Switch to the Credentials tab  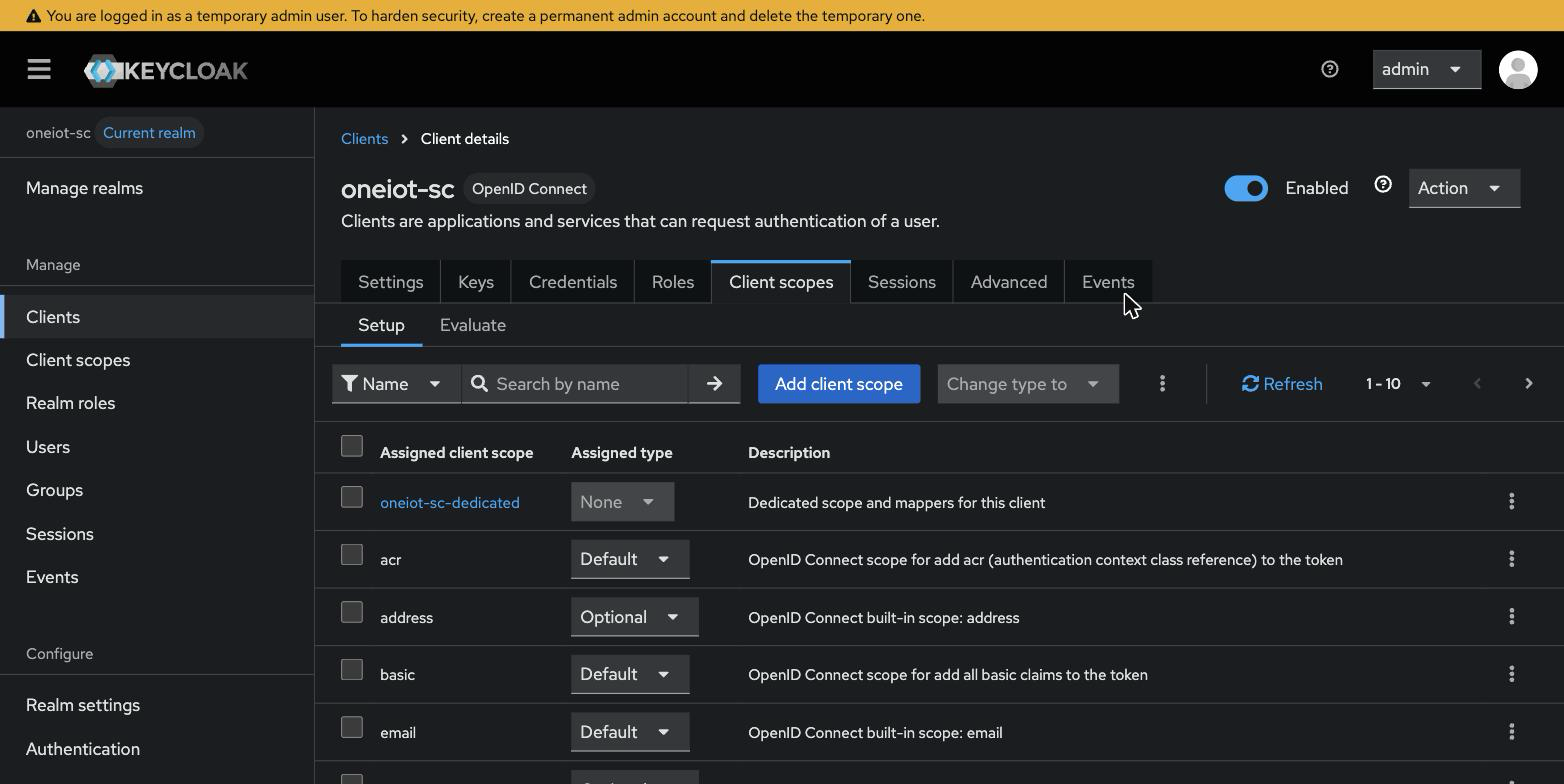[x=573, y=282]
